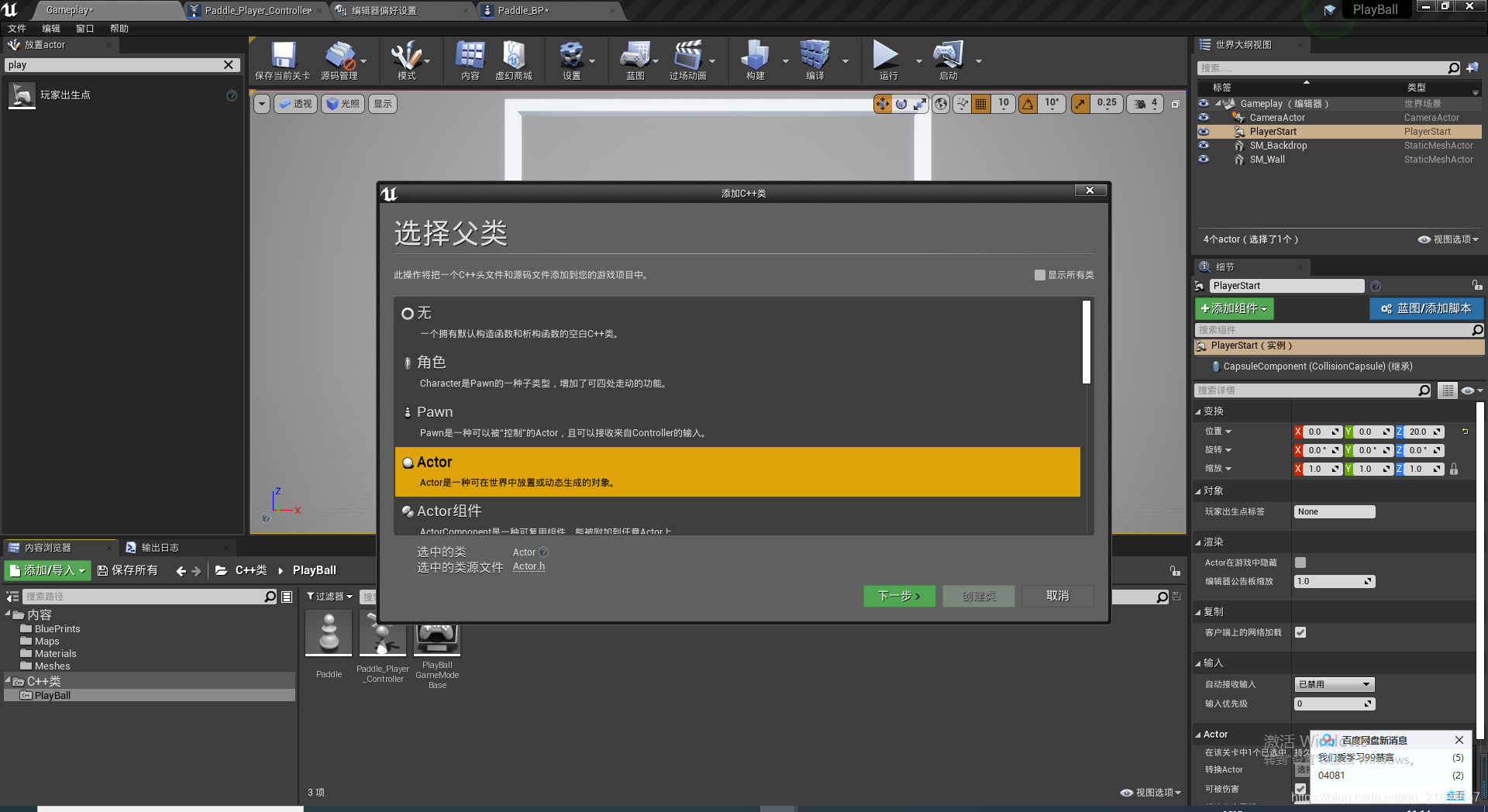
Task: Open the Window menu
Action: point(85,29)
